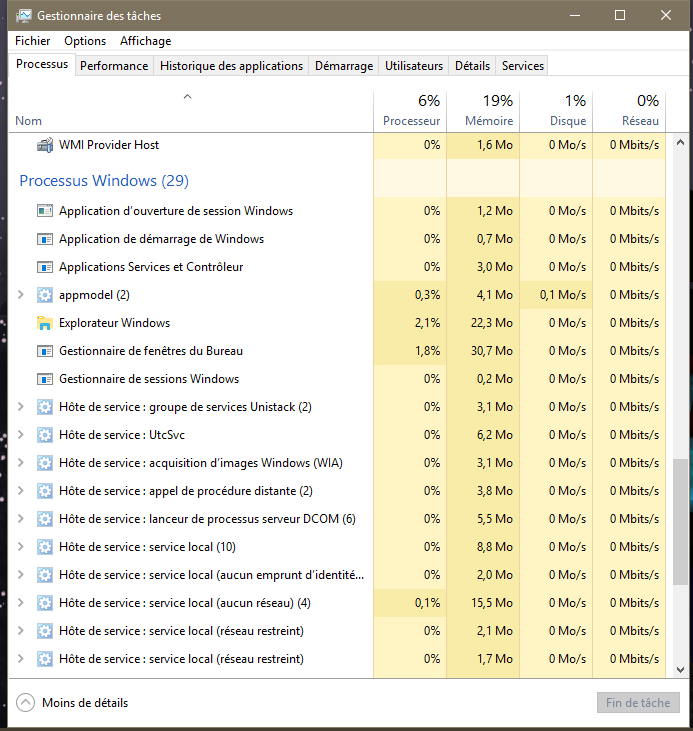693x731 pixels.
Task: Expand service local (aucun réseau) (4) host
Action: [x=21, y=602]
